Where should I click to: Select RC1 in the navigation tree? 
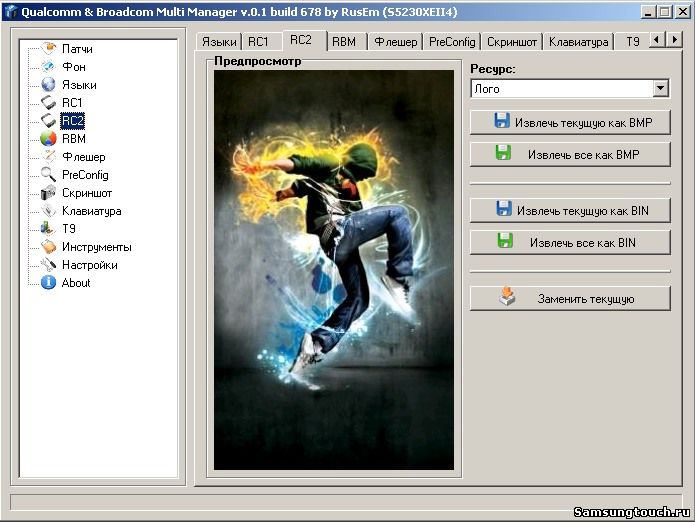coord(72,103)
